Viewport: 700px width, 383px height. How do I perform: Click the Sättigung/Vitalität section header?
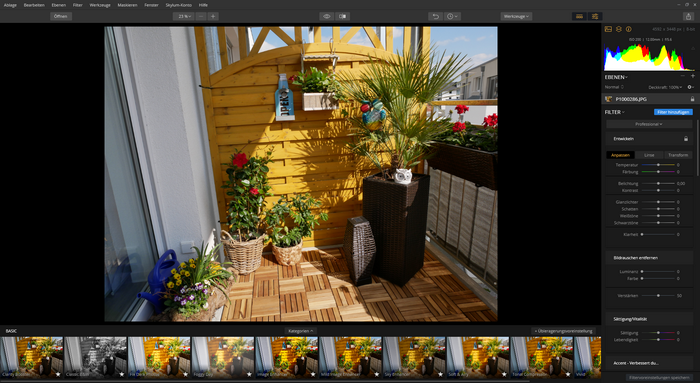click(x=649, y=319)
